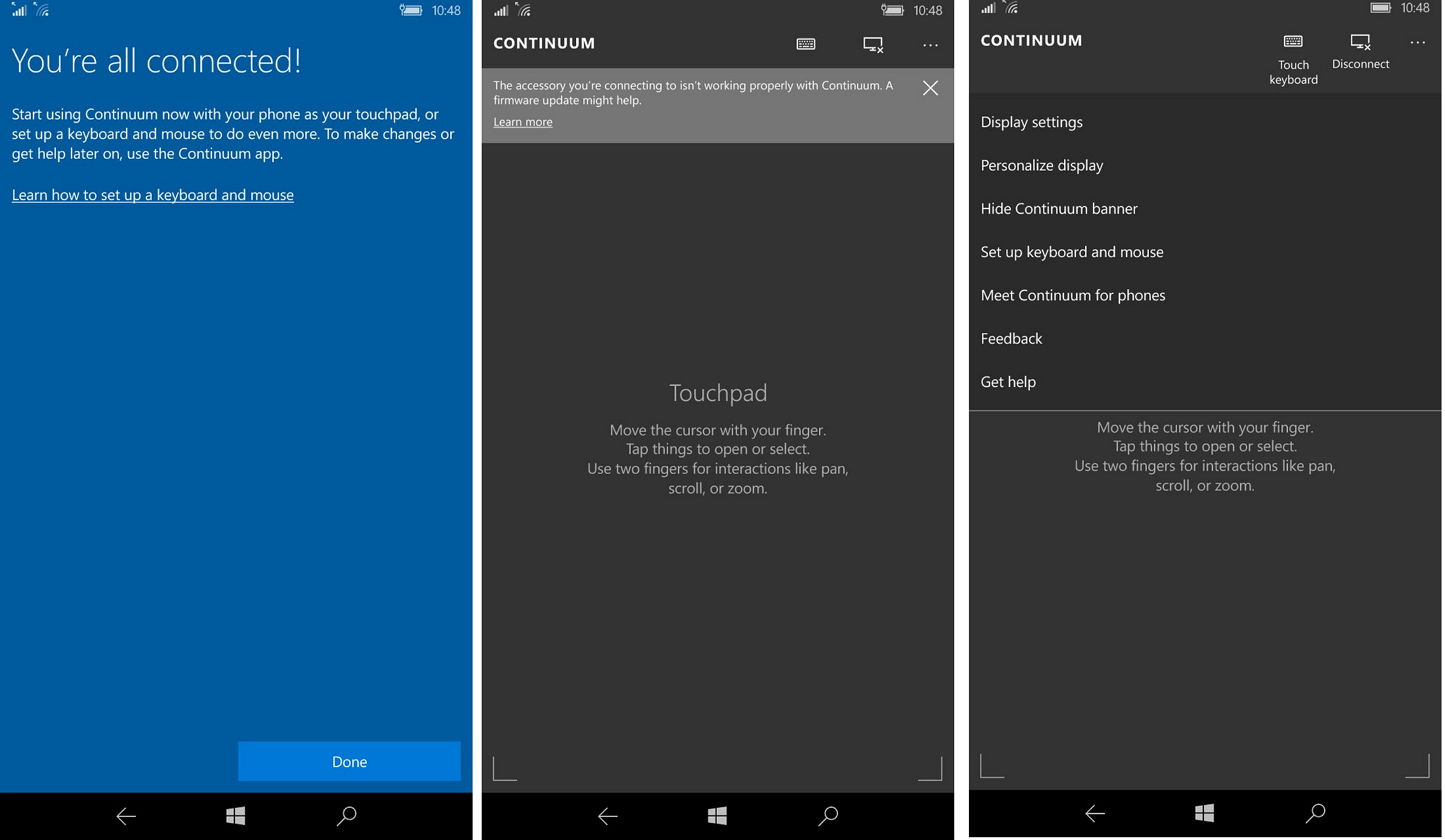Screen dimensions: 1445x840
Task: Tap 'You're all connected!' heading
Action: 157,60
